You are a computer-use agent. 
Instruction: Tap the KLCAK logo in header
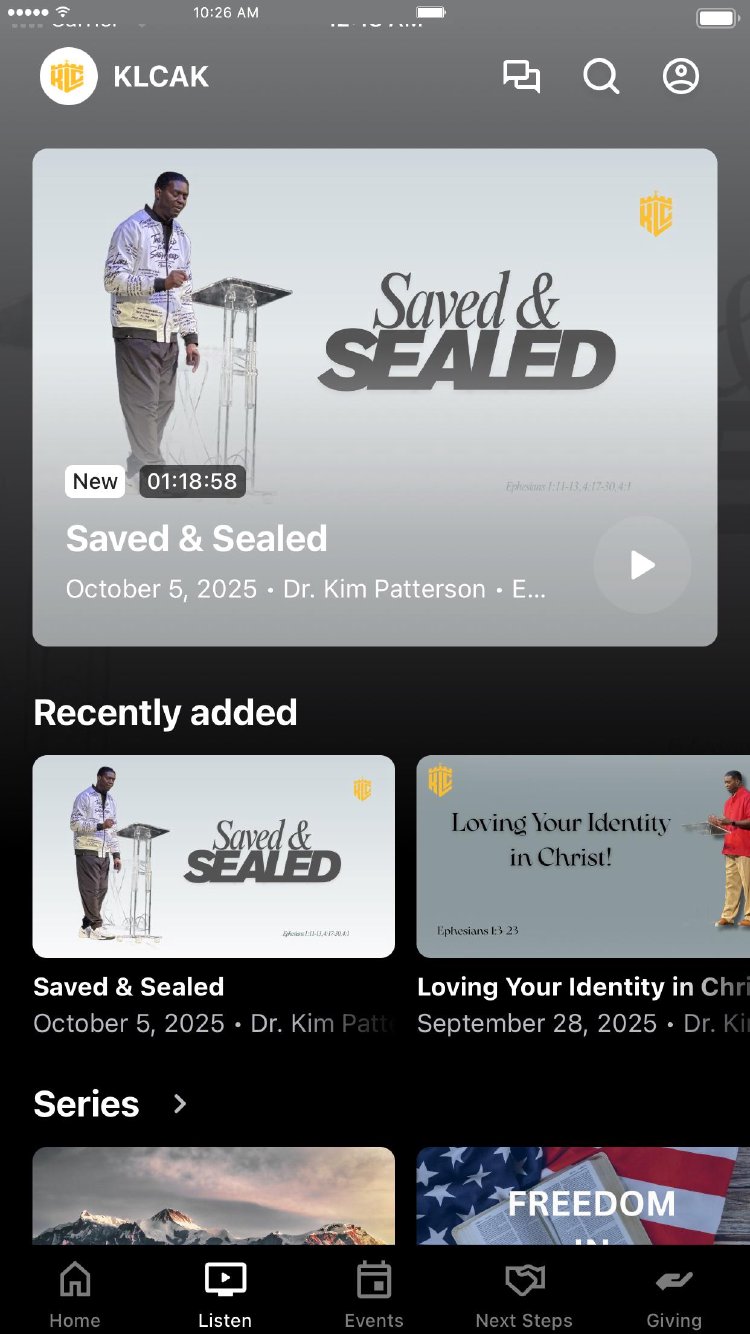[68, 77]
